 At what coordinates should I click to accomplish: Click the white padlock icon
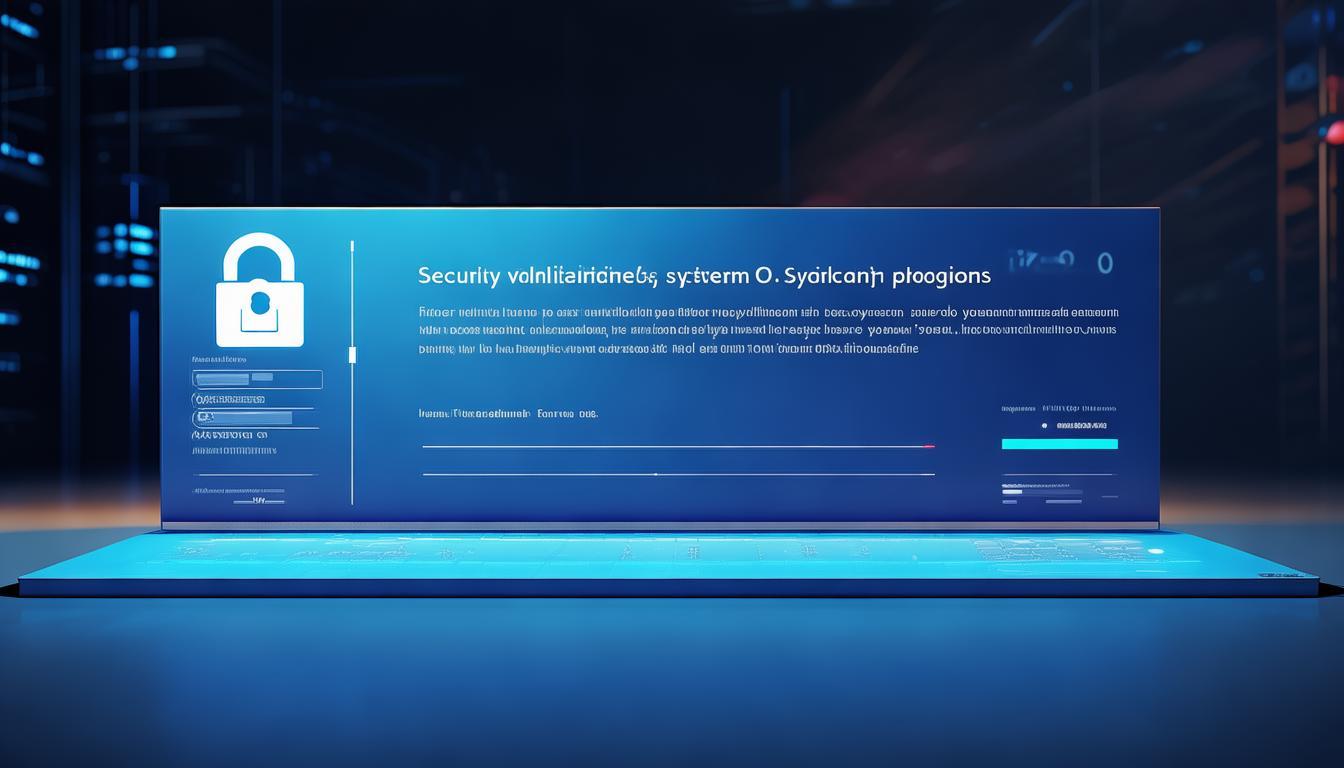click(x=260, y=290)
